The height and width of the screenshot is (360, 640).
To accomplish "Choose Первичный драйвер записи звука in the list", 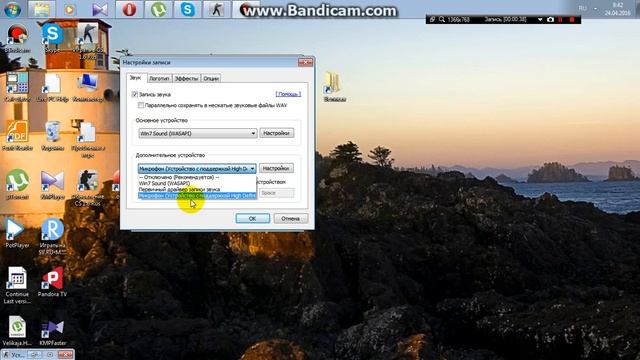I will tap(197, 189).
